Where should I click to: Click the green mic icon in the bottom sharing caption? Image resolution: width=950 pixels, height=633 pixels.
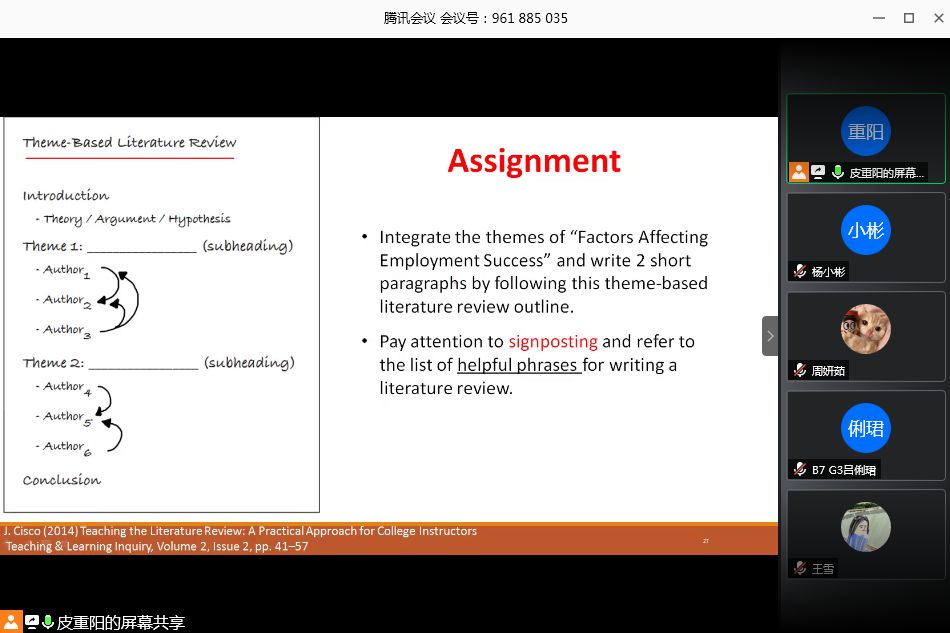[47, 622]
